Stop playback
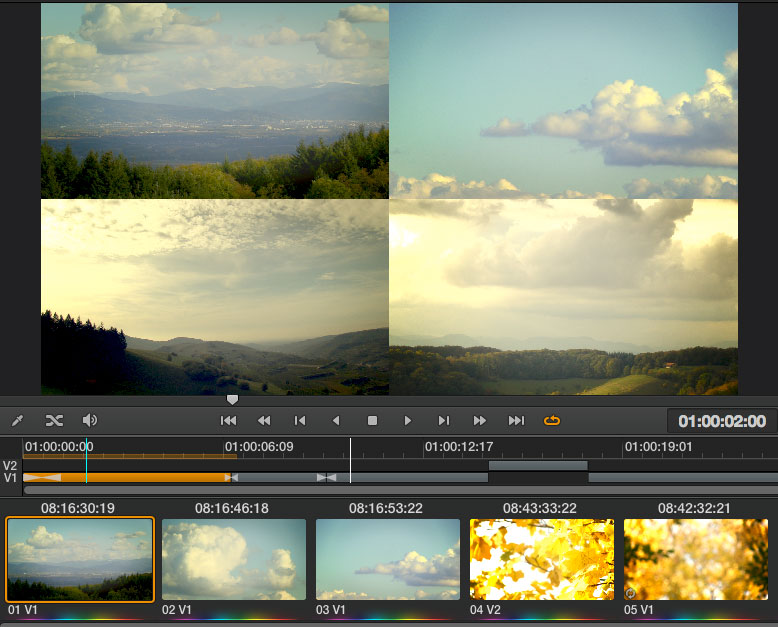This screenshot has height=627, width=778. (x=372, y=421)
